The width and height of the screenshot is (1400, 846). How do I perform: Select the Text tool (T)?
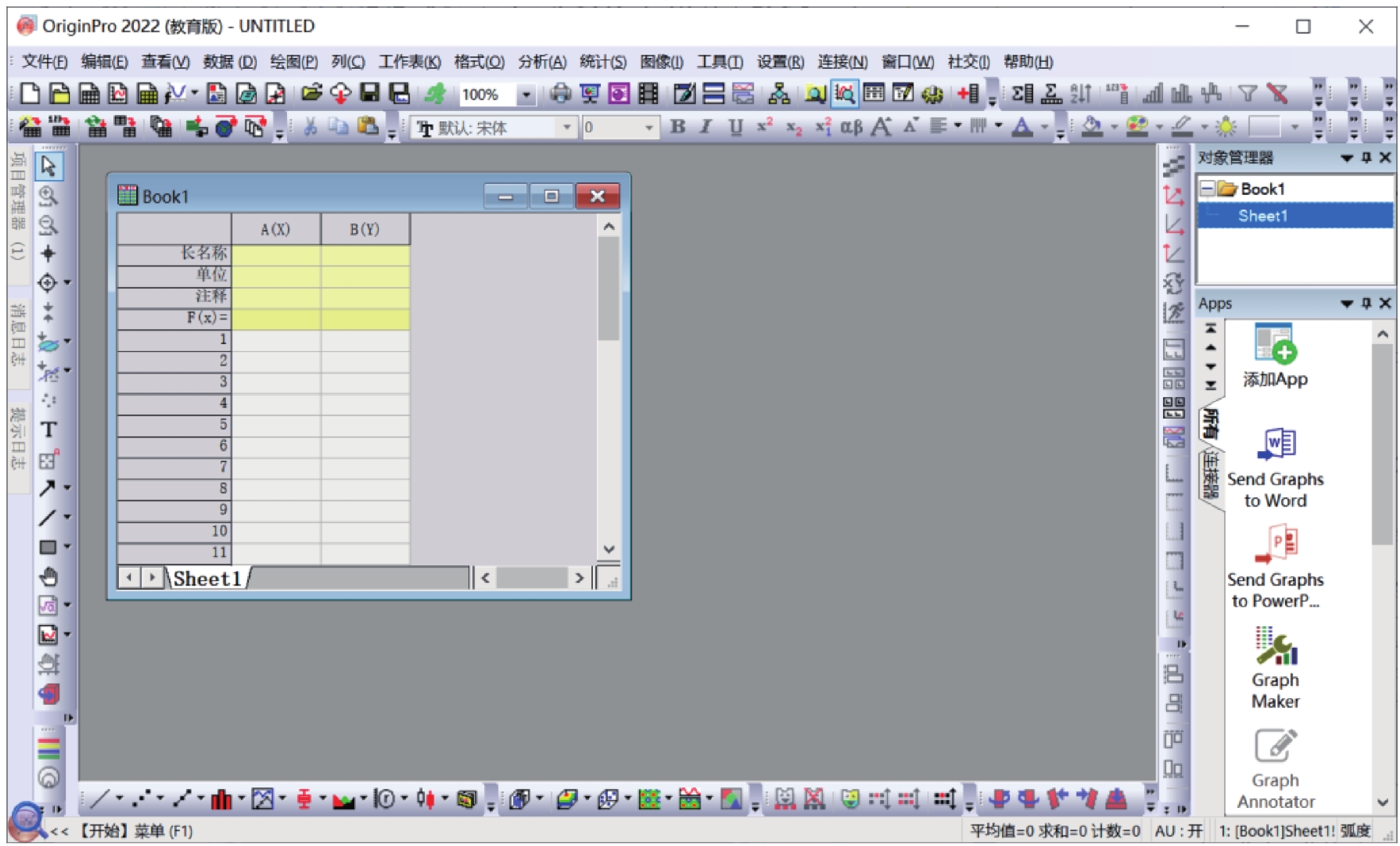(x=48, y=430)
